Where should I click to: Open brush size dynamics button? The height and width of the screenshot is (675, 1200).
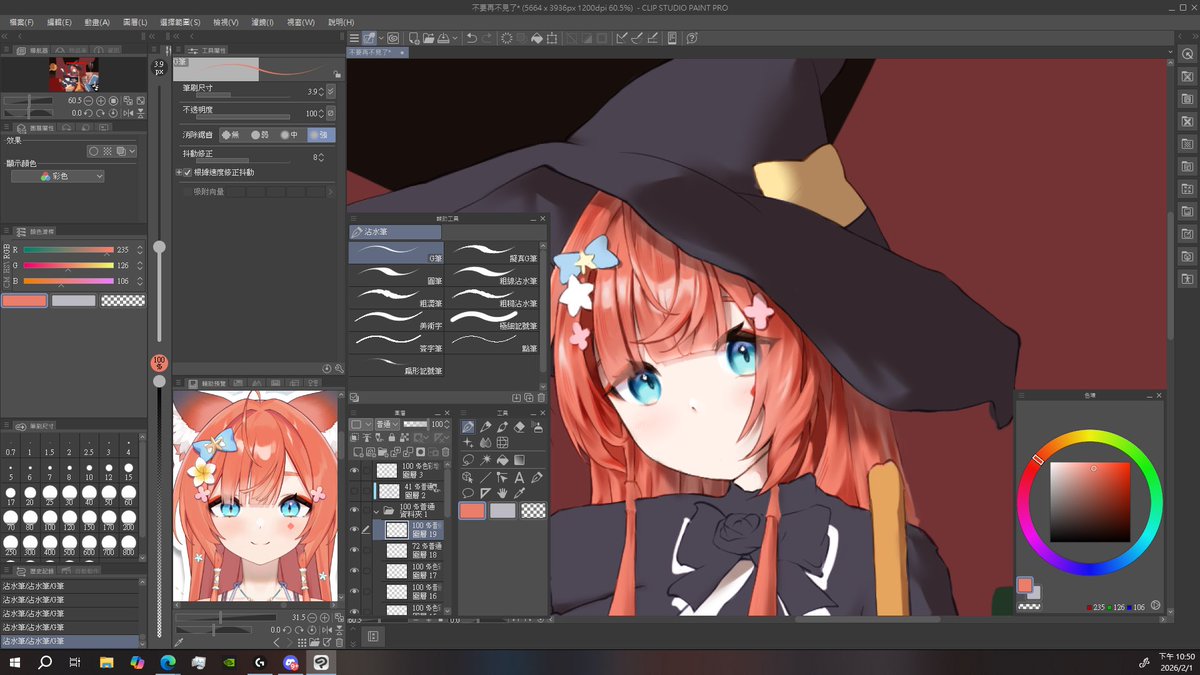331,91
